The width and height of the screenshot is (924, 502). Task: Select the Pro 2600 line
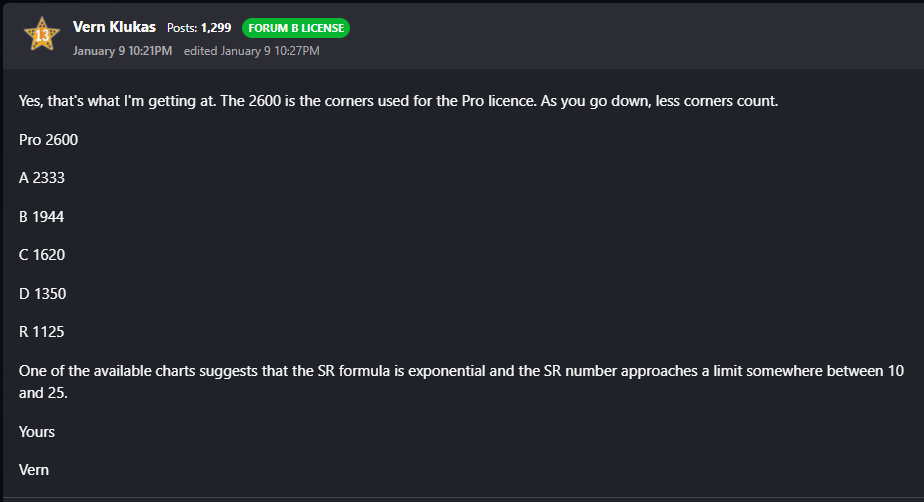click(48, 140)
